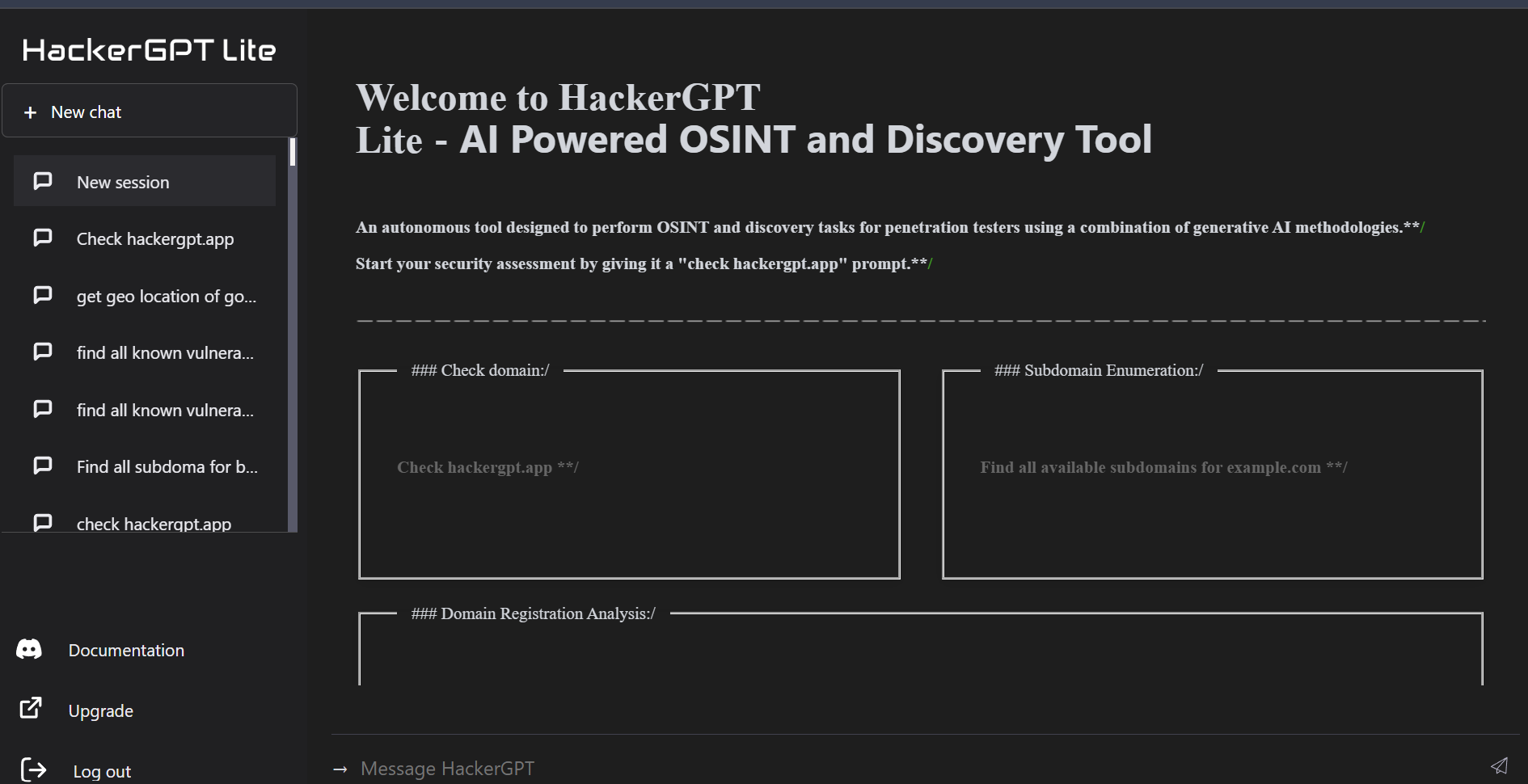Open the Check hackergpt.app conversation
1528x784 pixels.
point(154,238)
